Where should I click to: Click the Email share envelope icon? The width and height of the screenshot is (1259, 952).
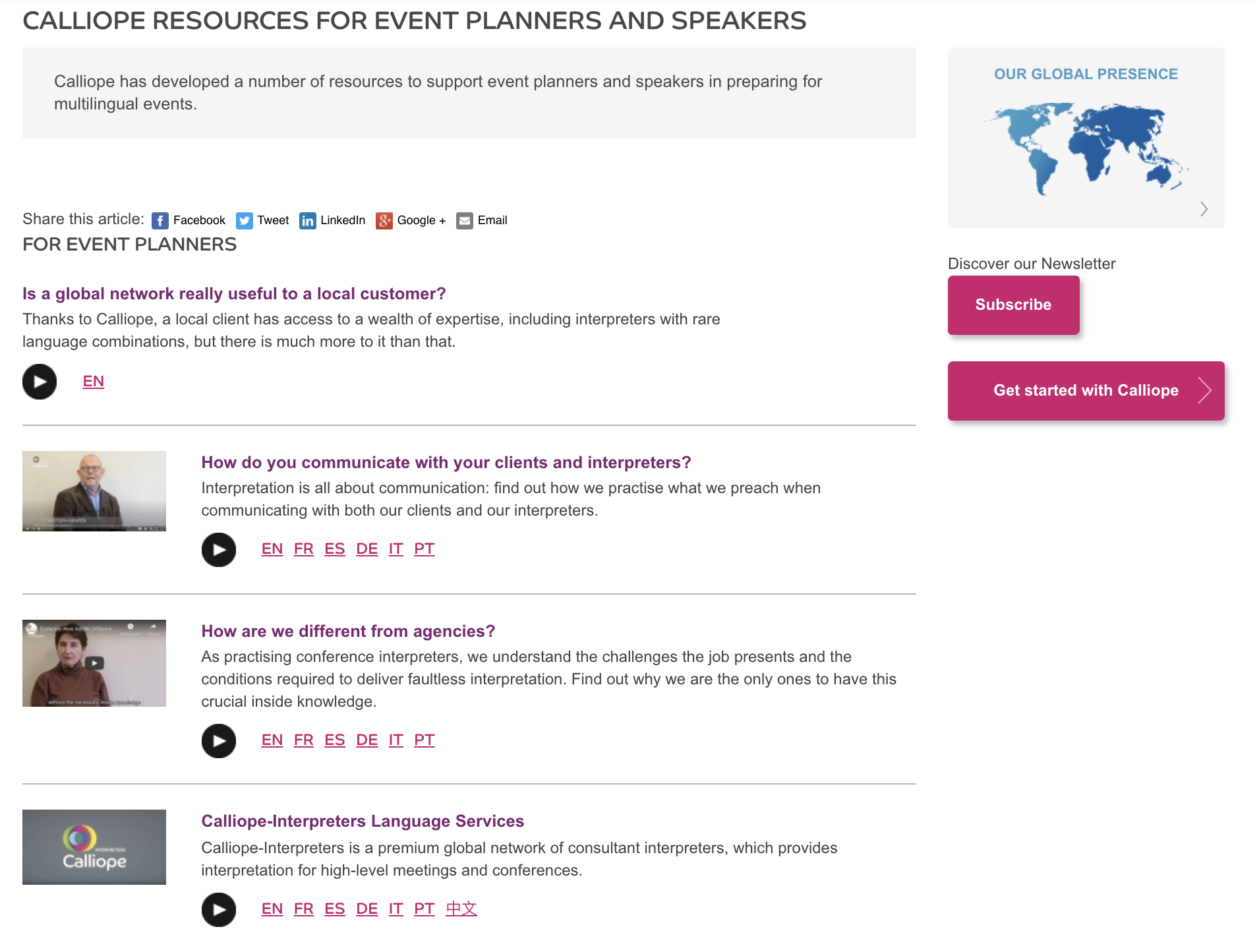(465, 220)
